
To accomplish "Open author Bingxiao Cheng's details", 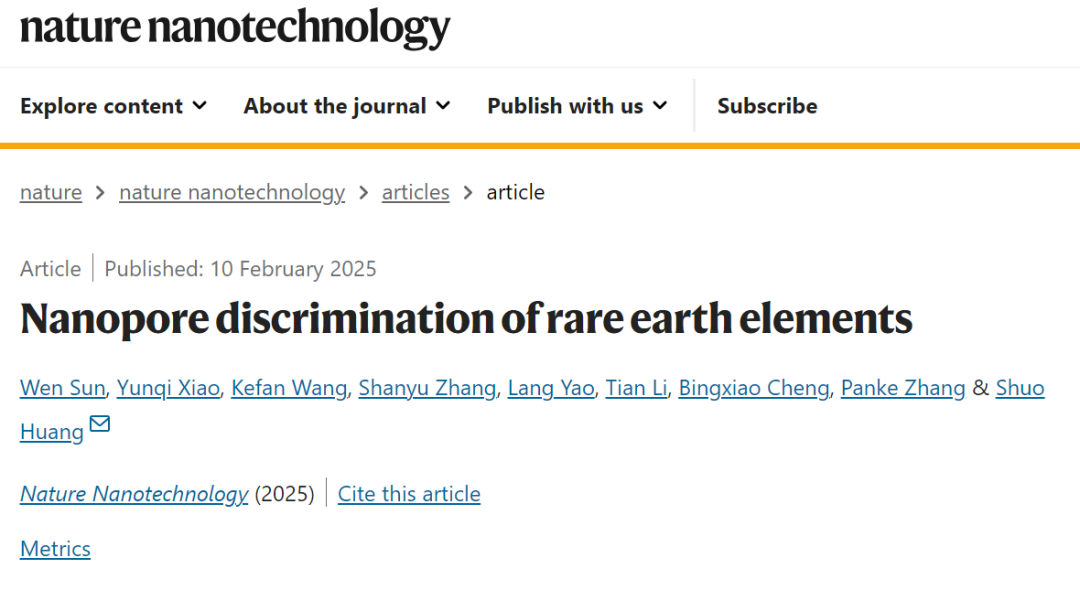I will (x=754, y=388).
